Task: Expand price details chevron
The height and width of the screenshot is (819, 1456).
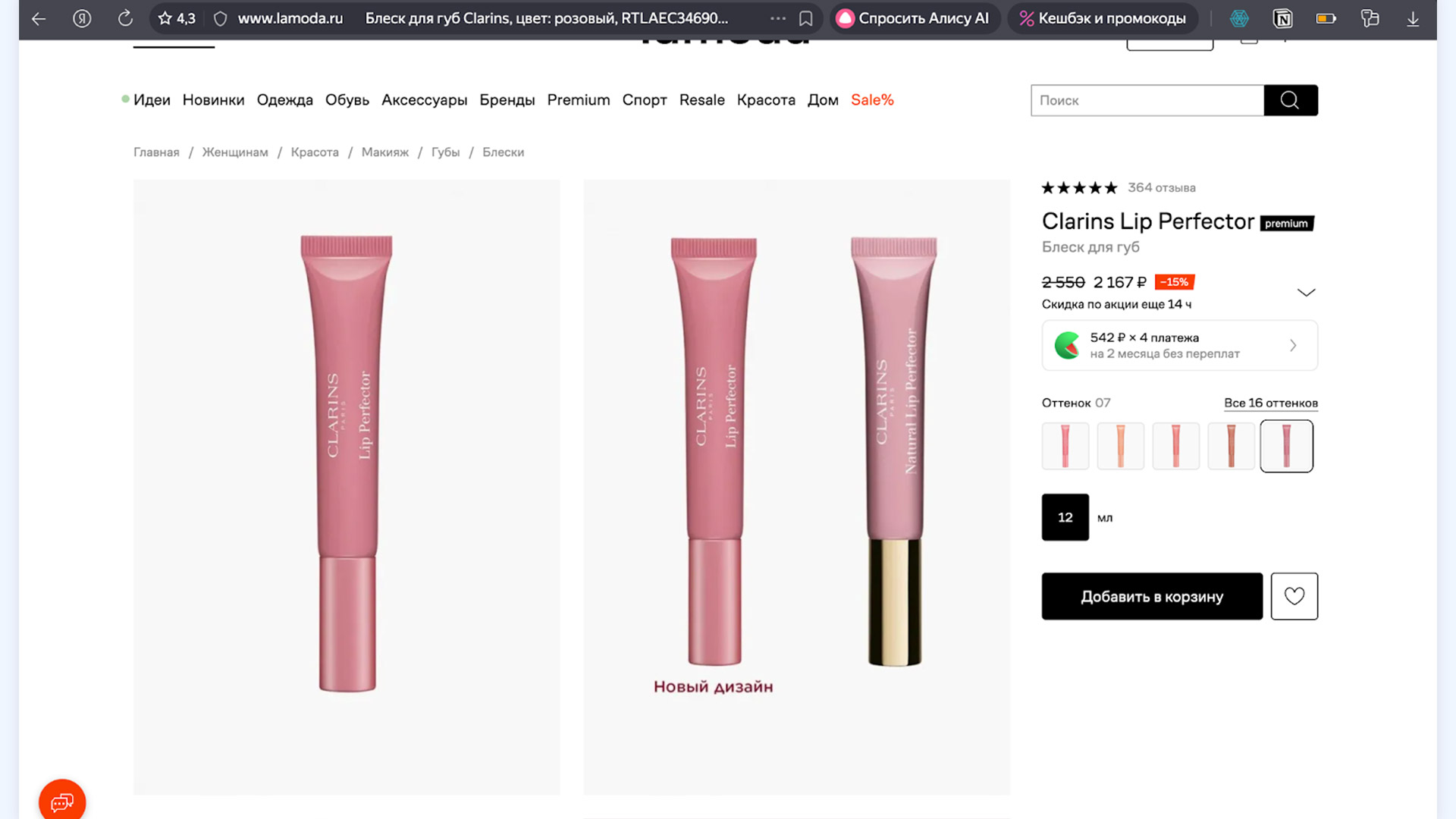Action: tap(1305, 293)
